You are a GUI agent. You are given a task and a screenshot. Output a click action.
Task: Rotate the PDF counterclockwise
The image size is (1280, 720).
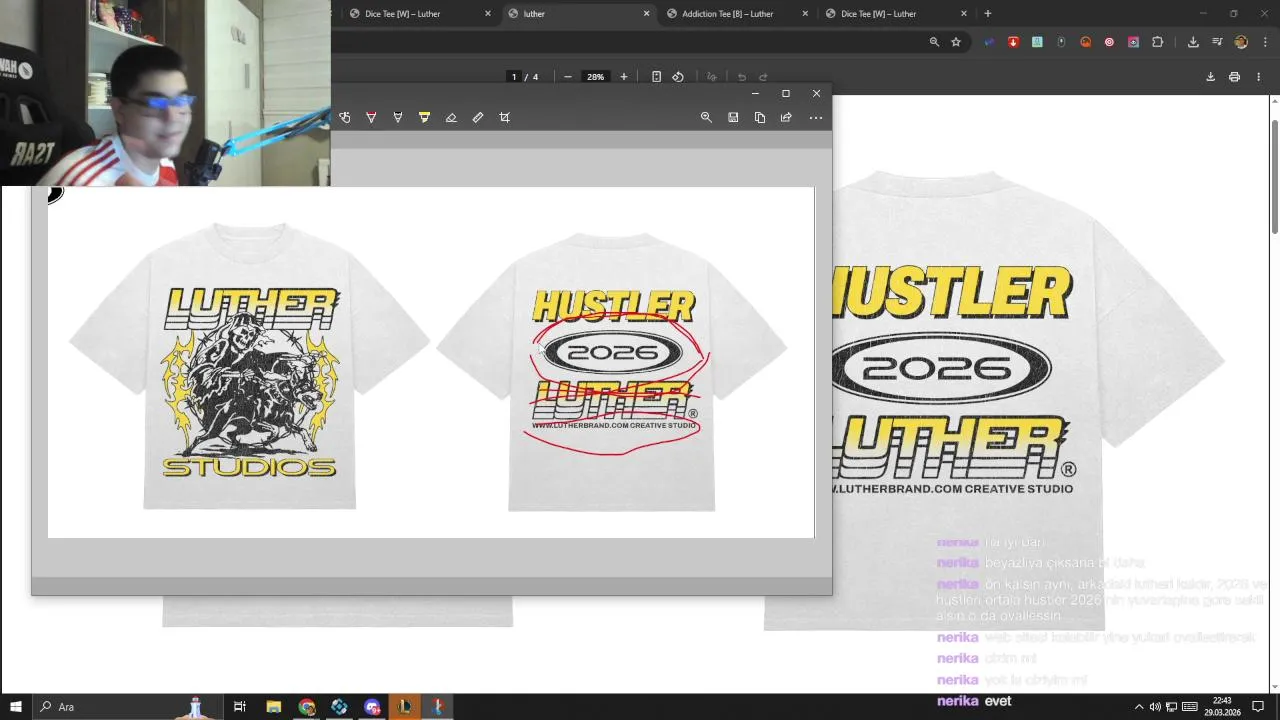pyautogui.click(x=678, y=77)
